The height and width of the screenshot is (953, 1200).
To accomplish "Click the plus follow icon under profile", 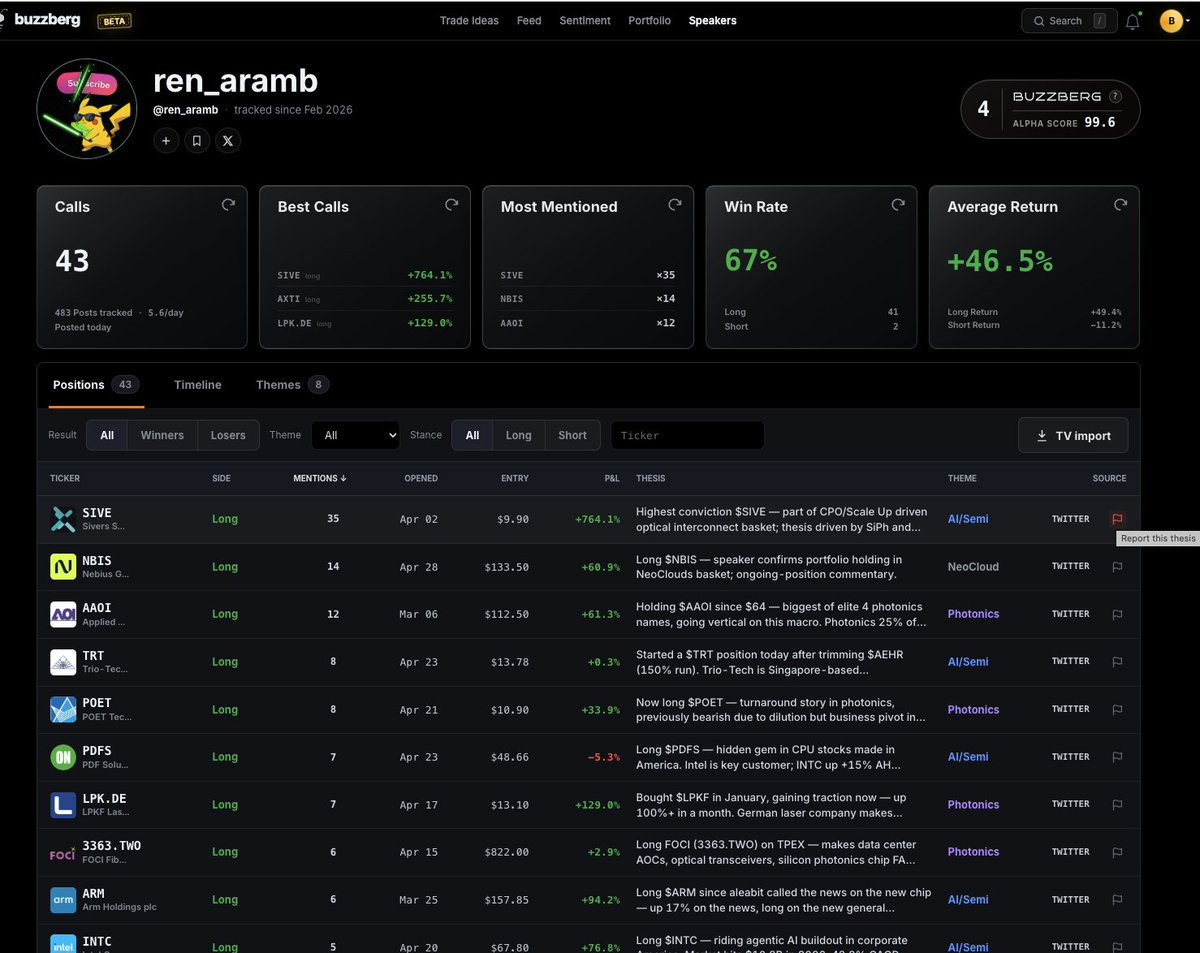I will click(x=166, y=141).
